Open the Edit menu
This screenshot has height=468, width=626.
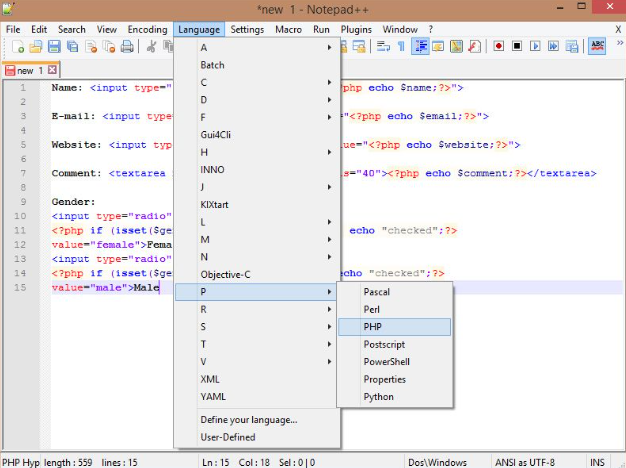click(39, 30)
